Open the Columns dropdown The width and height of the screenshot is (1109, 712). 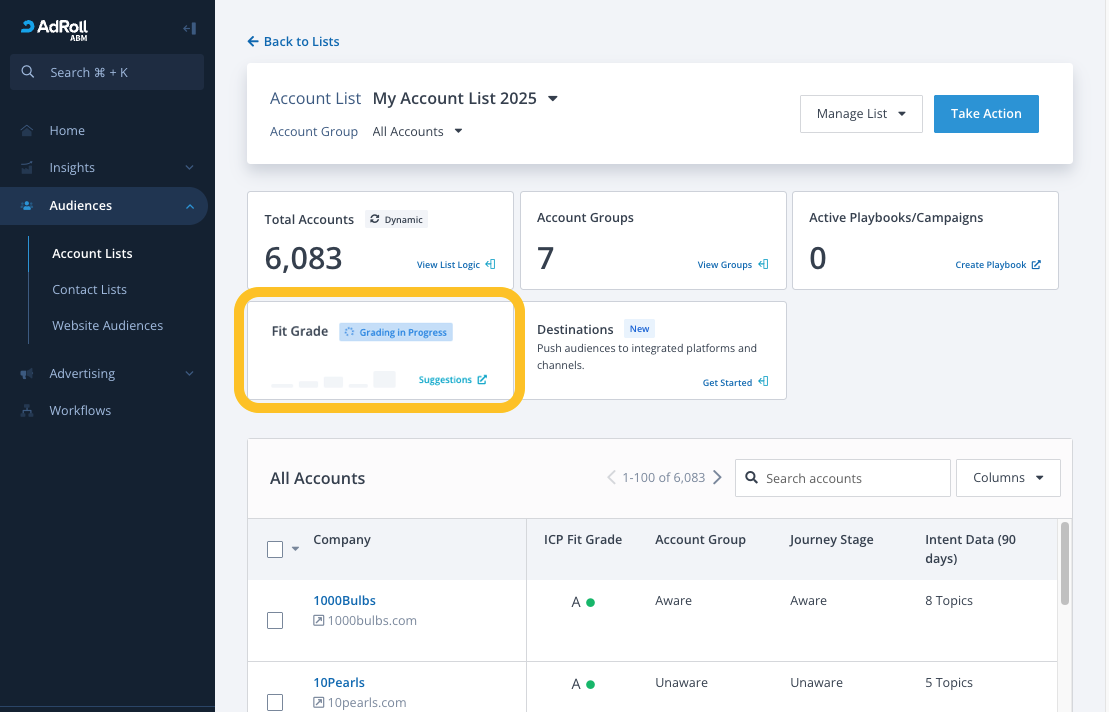point(1008,478)
